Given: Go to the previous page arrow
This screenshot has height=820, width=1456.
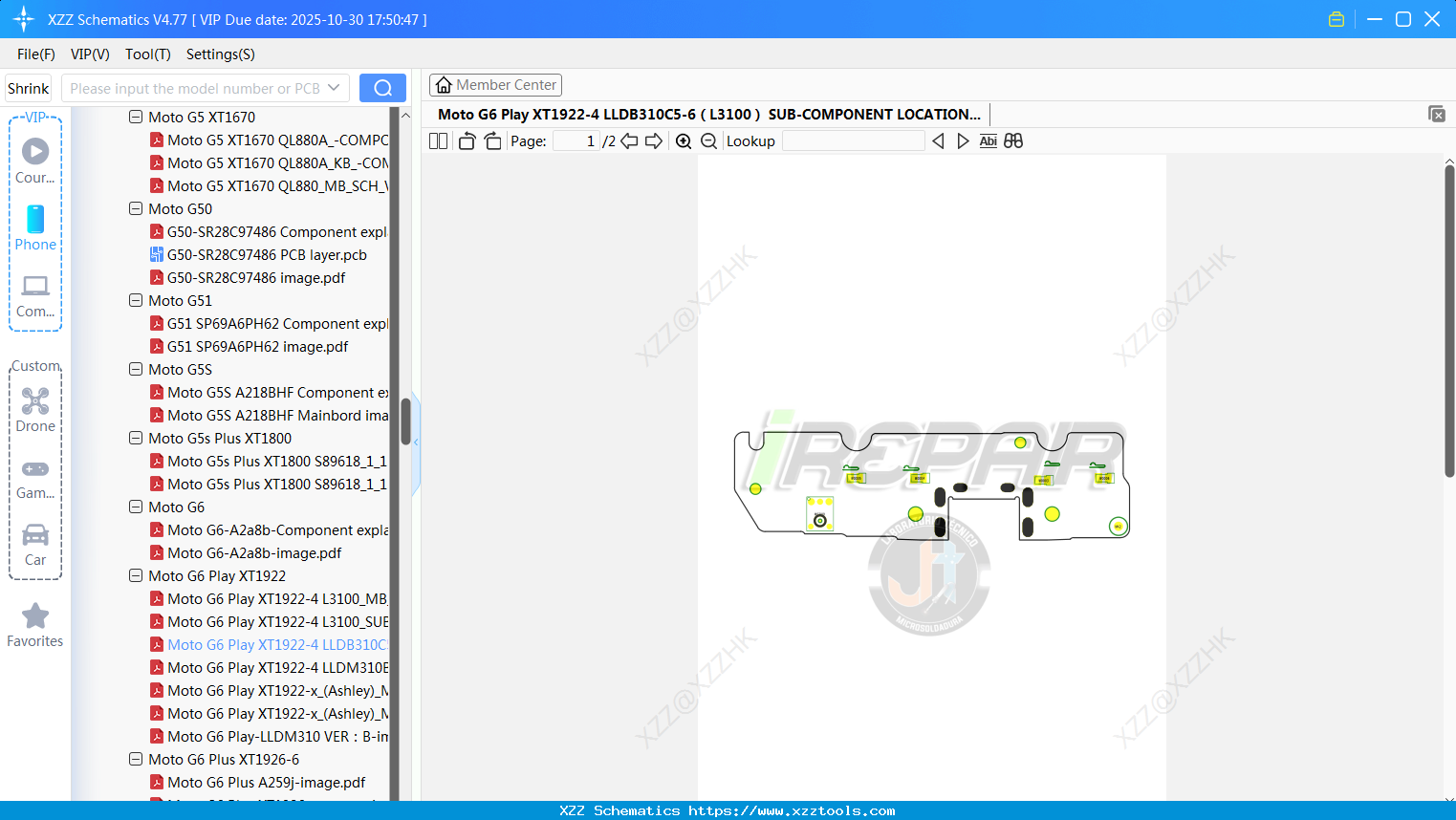Looking at the screenshot, I should pos(629,141).
